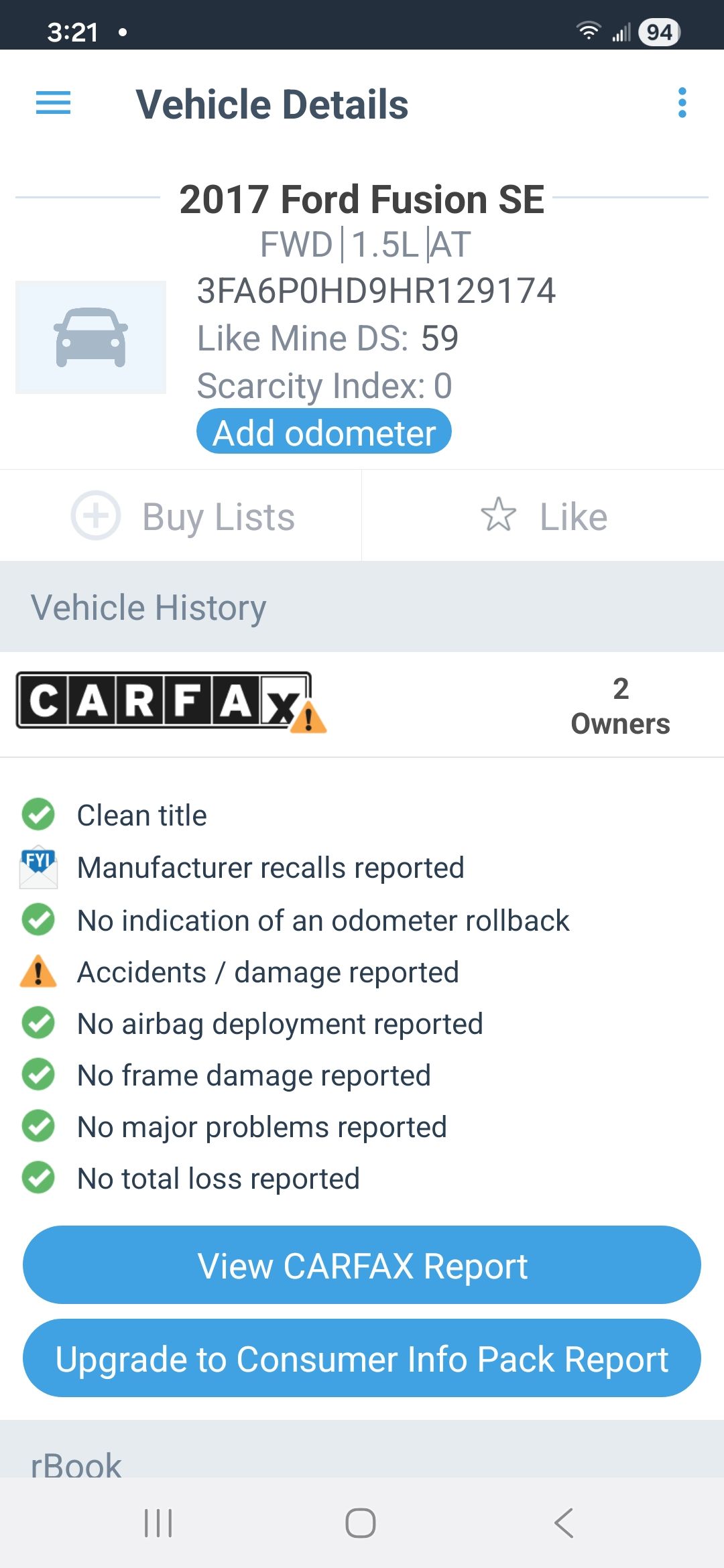The width and height of the screenshot is (724, 1568).
Task: Tap the Buy Lists plus icon
Action: click(x=96, y=516)
